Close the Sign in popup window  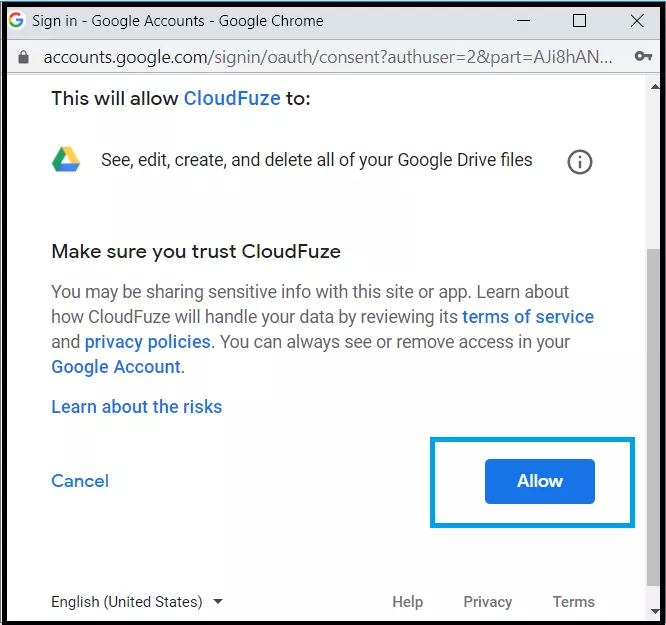(x=637, y=20)
